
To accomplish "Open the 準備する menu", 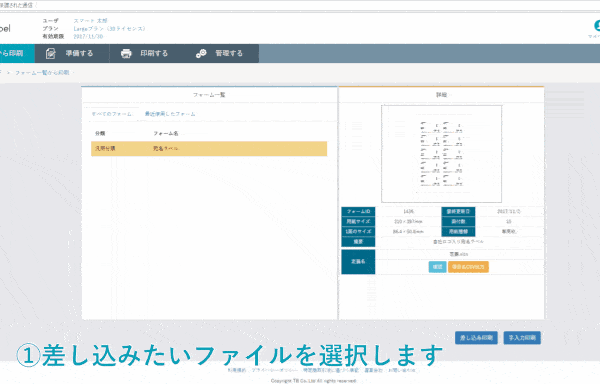I will point(72,54).
